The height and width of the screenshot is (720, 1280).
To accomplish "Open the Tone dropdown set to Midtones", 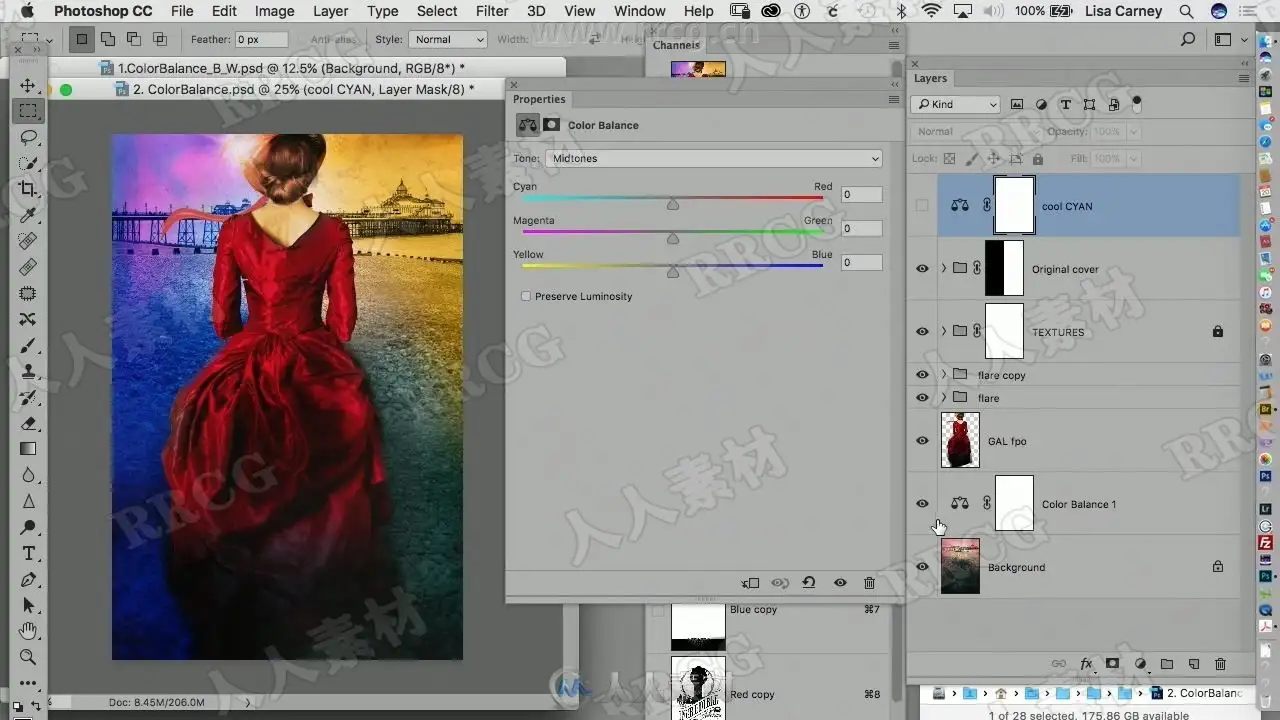I will pyautogui.click(x=715, y=159).
